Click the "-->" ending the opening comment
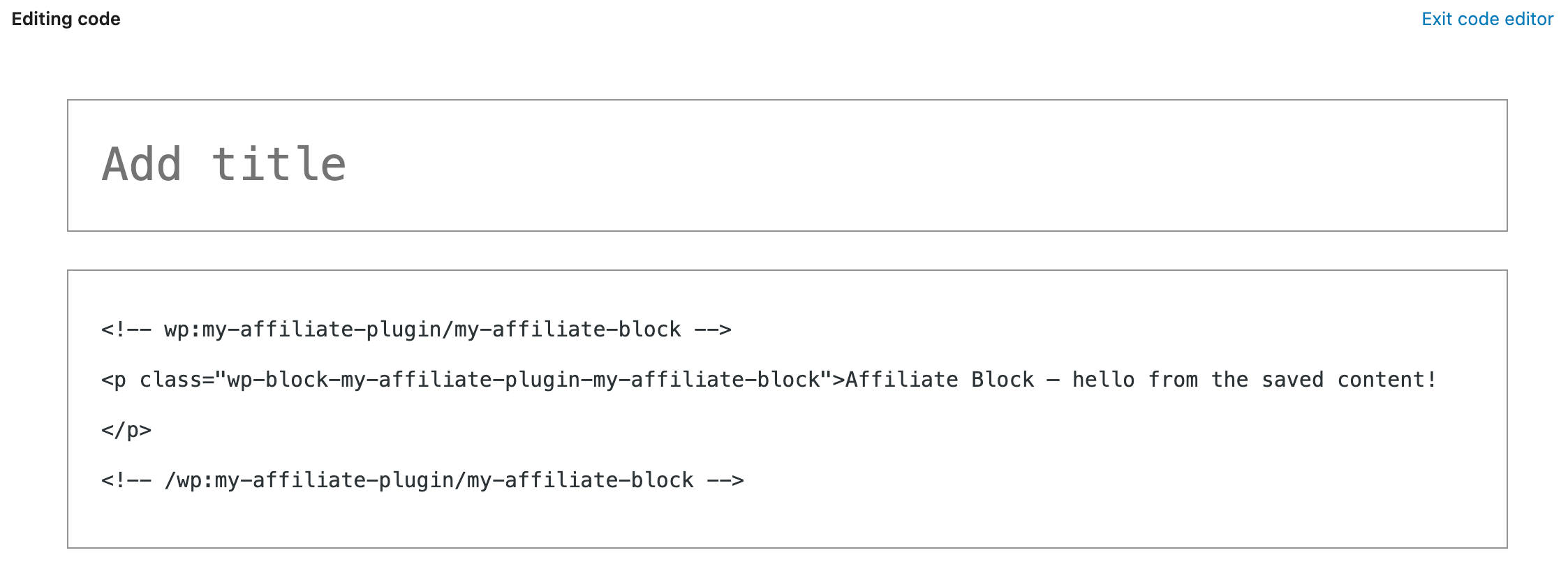This screenshot has width=1568, height=578. click(x=713, y=329)
